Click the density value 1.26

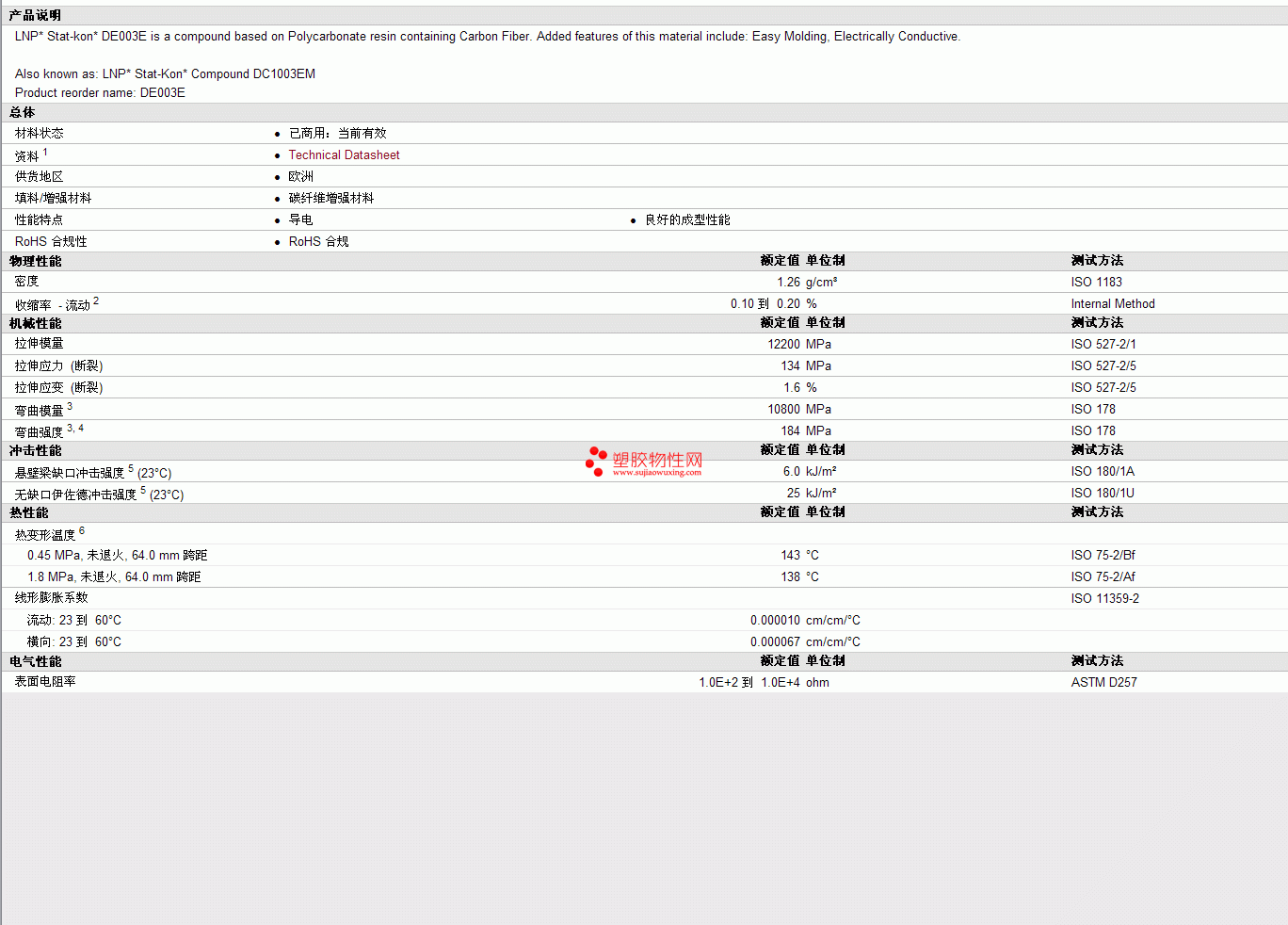788,283
